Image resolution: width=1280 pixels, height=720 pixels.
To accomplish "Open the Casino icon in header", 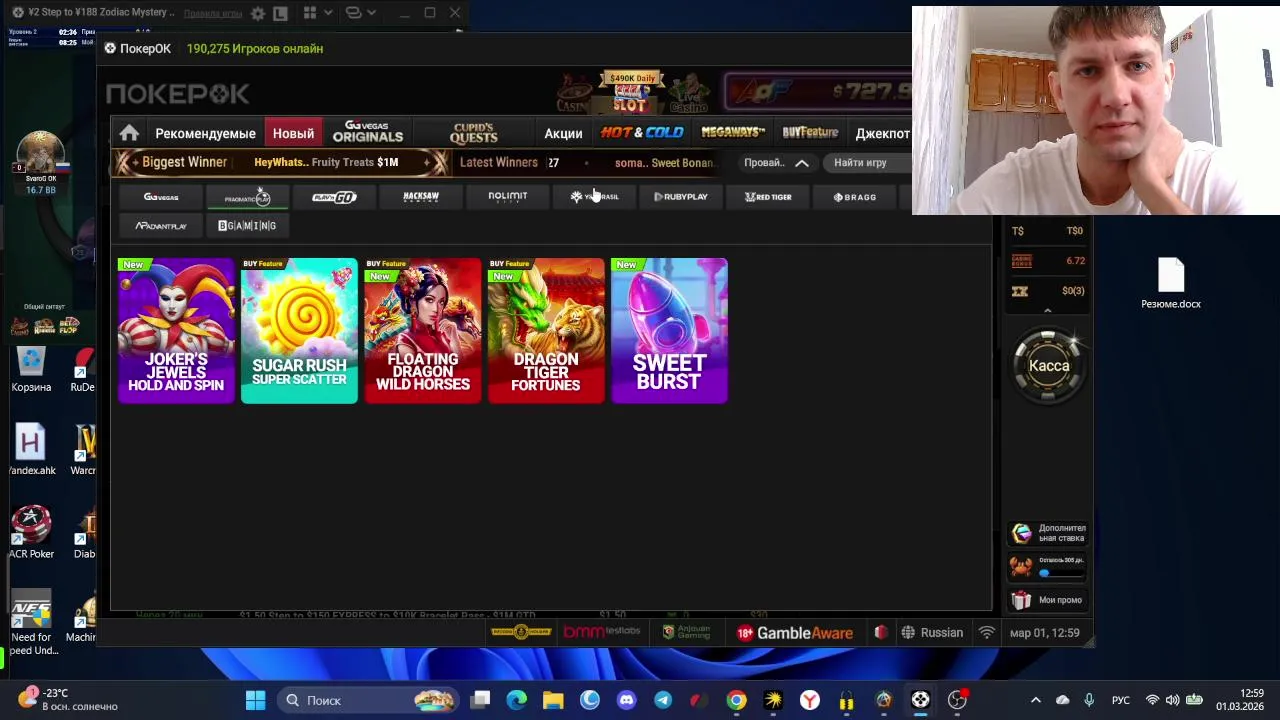I will click(574, 94).
